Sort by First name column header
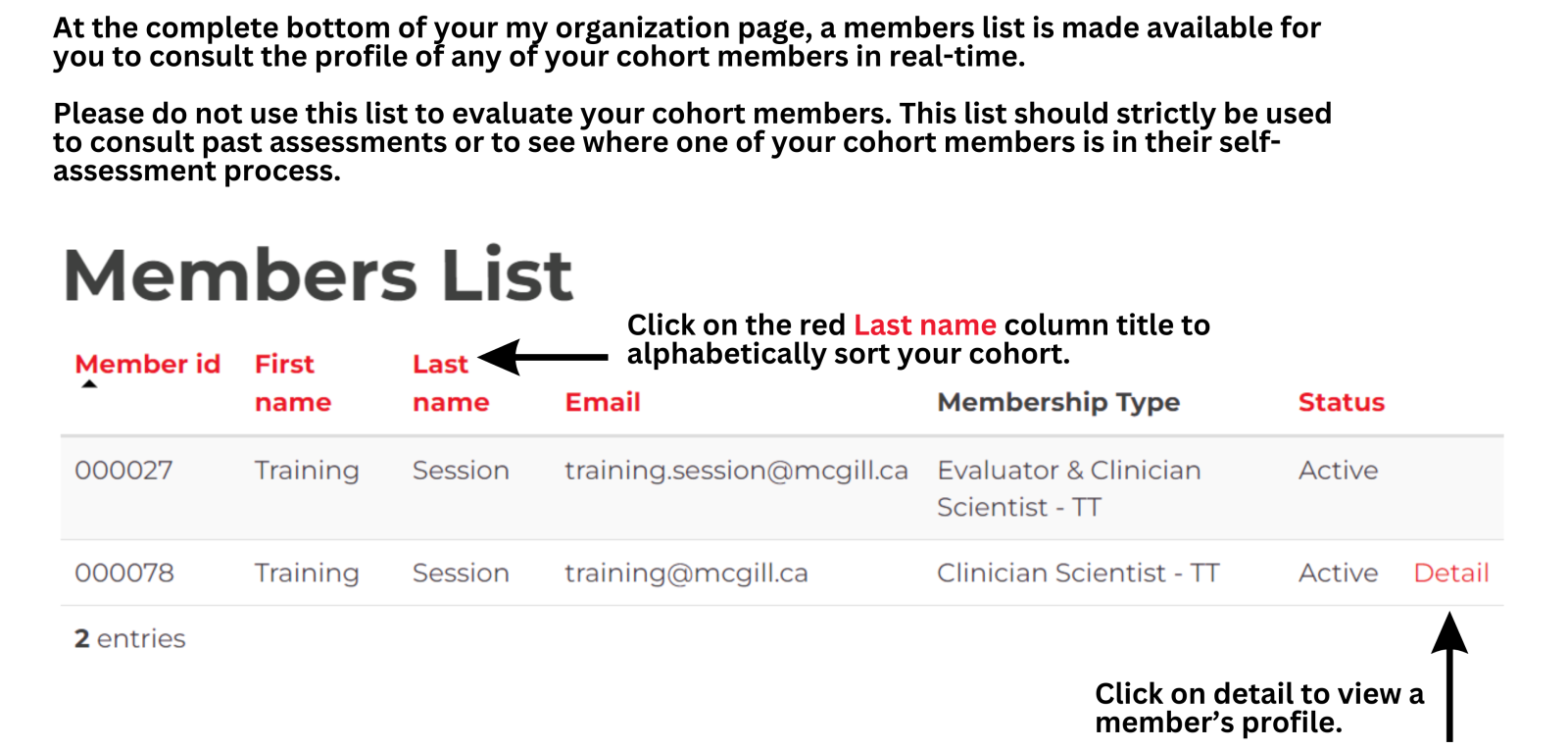This screenshot has height=749, width=1568. [293, 382]
